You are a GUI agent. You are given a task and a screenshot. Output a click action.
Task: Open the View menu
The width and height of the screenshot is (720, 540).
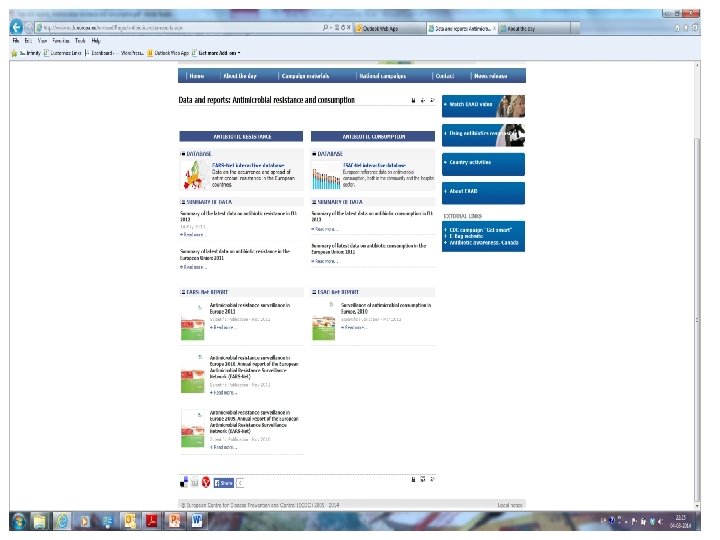tap(43, 41)
